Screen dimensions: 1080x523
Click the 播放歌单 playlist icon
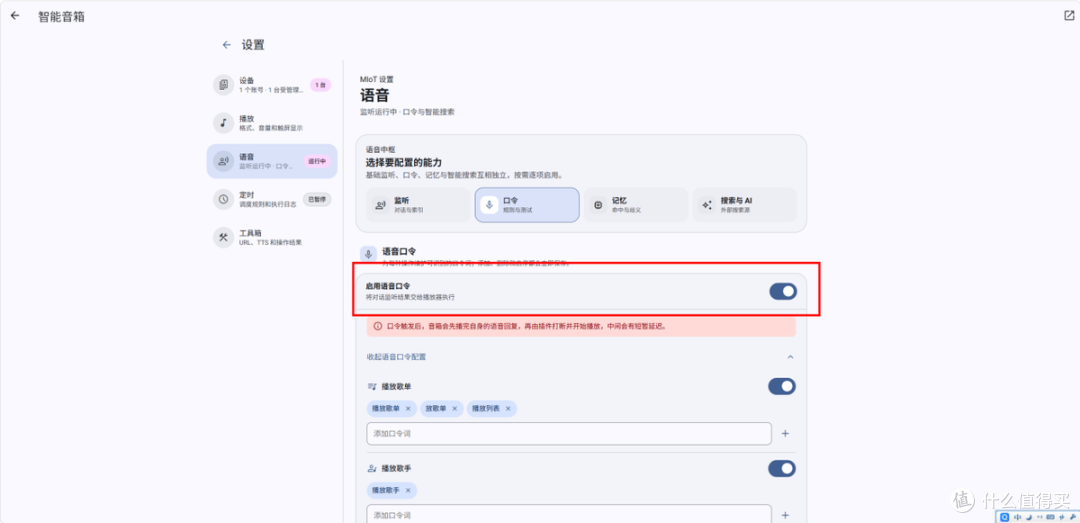[372, 387]
